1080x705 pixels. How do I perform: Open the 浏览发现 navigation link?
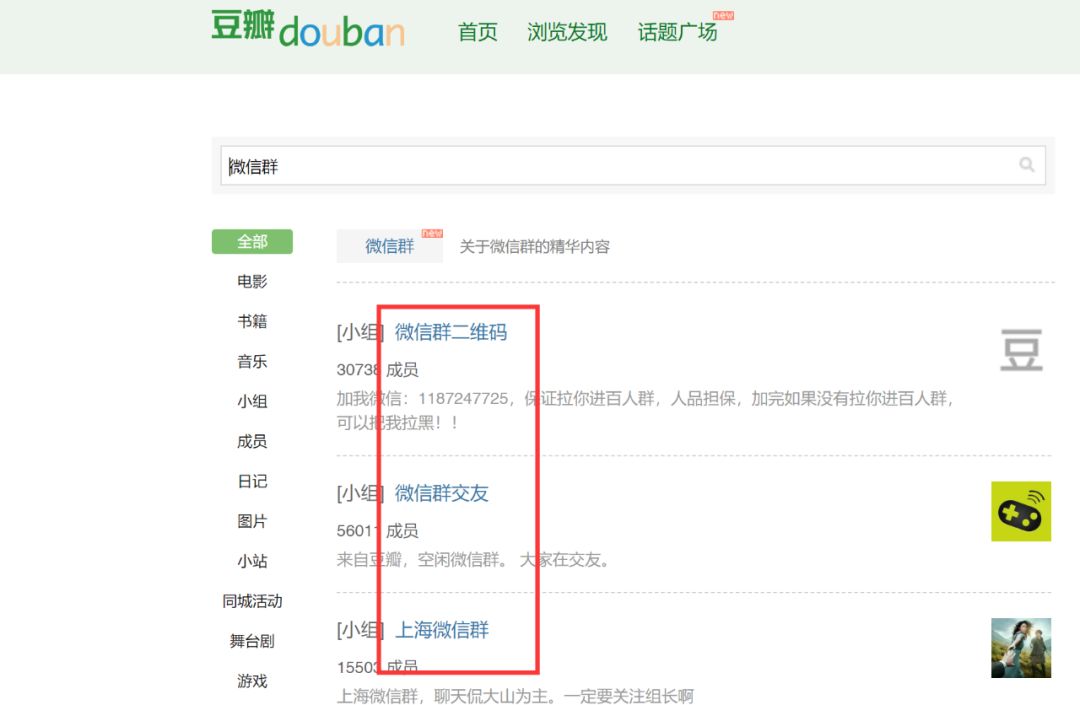tap(567, 32)
